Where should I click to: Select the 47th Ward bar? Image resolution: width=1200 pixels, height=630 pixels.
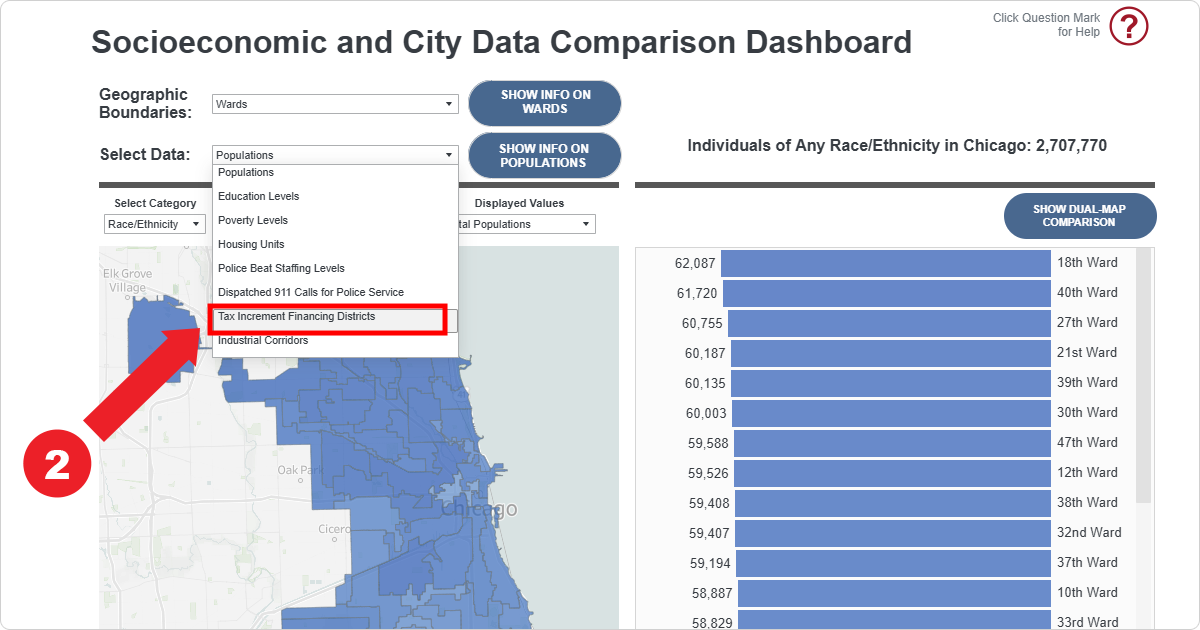(x=892, y=443)
